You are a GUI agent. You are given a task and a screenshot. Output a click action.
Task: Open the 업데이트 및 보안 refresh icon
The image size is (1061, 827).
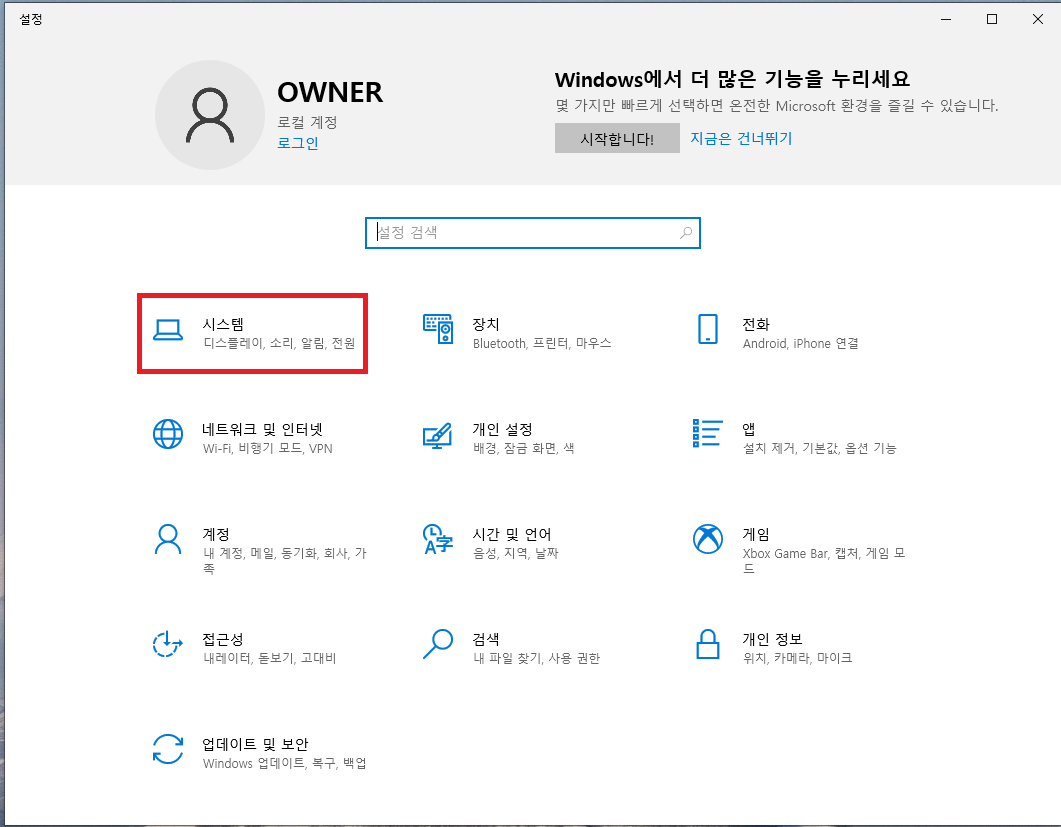[x=168, y=749]
